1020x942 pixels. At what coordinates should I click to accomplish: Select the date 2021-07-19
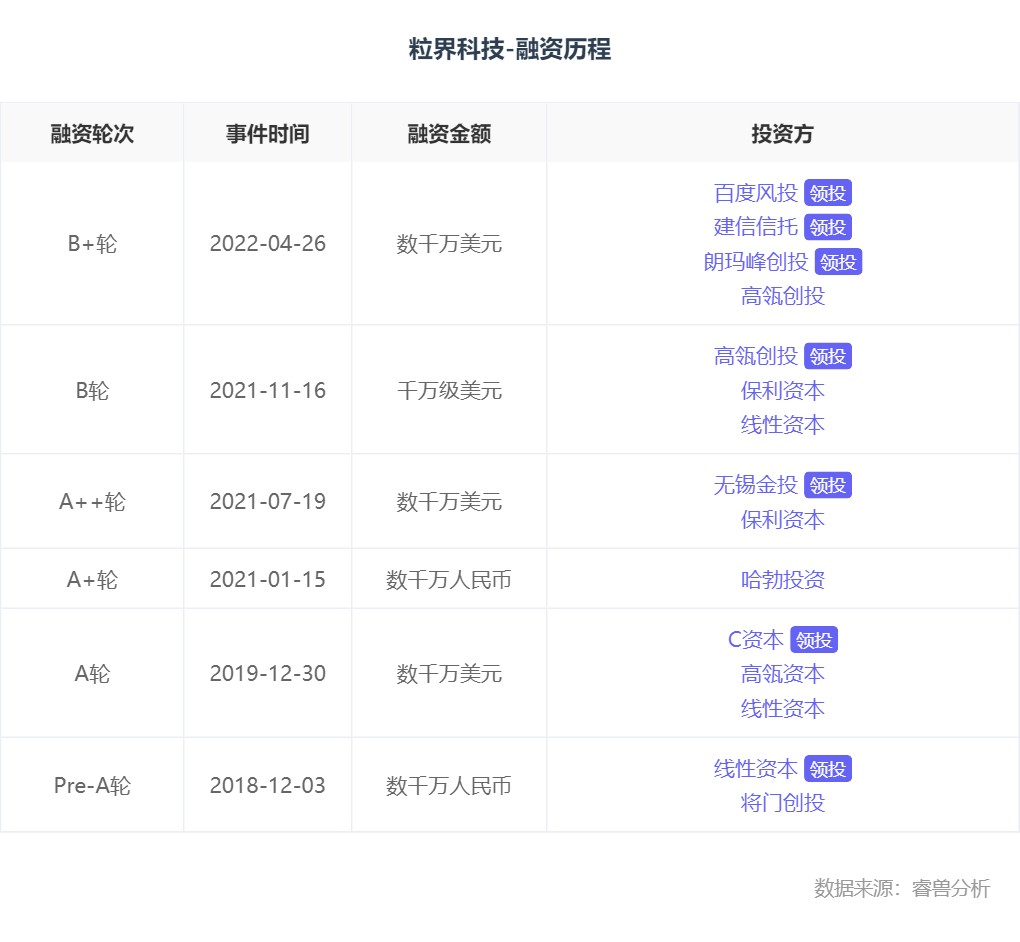pyautogui.click(x=267, y=502)
